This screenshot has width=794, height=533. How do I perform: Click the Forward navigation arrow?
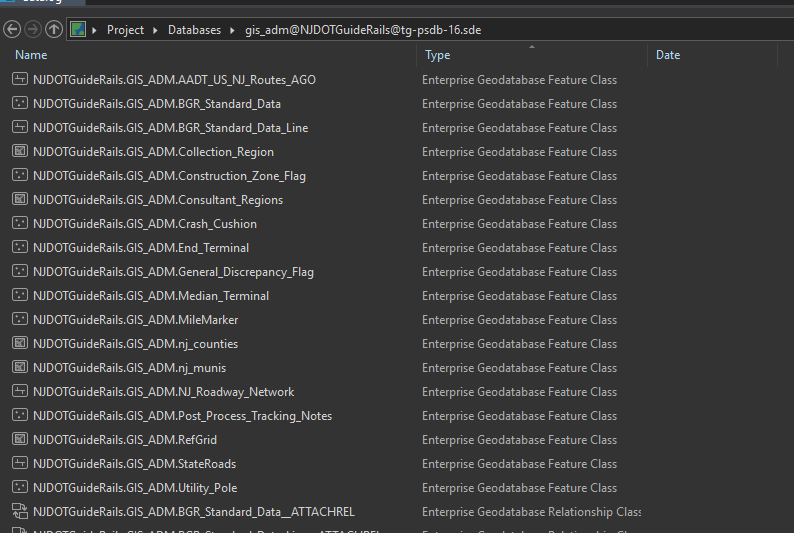click(33, 29)
